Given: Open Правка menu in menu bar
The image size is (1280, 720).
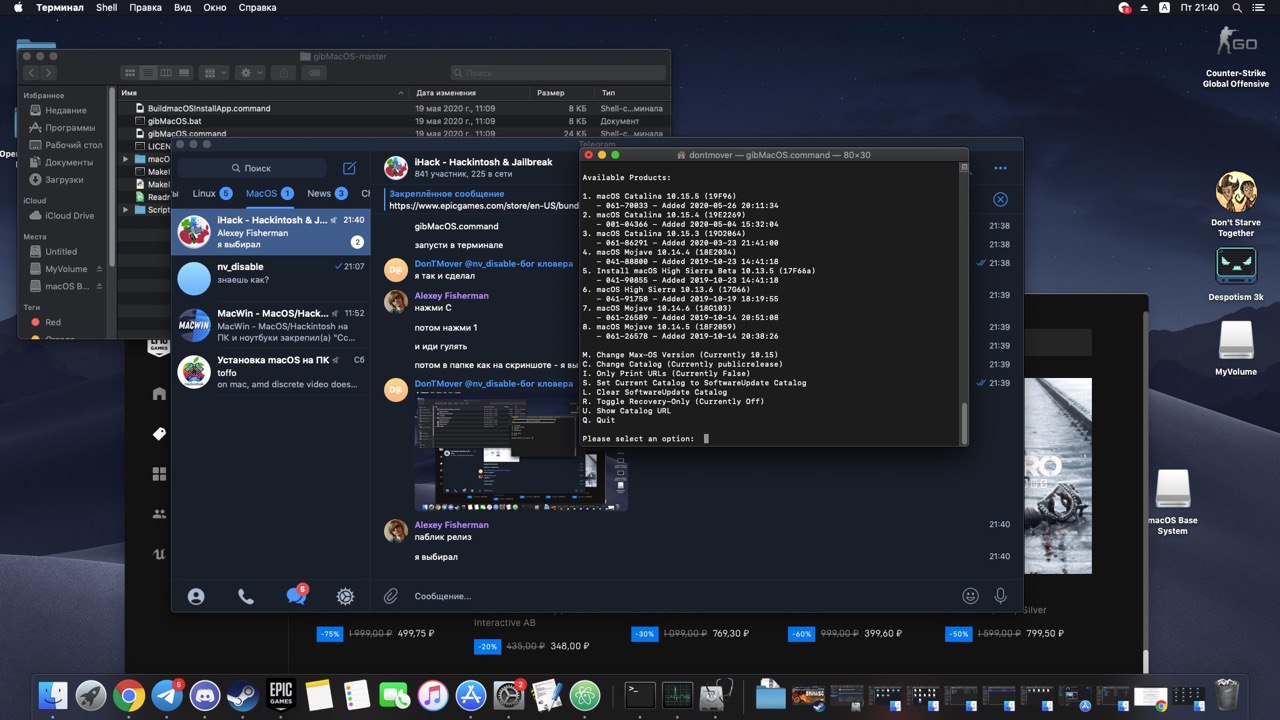Looking at the screenshot, I should coord(146,7).
